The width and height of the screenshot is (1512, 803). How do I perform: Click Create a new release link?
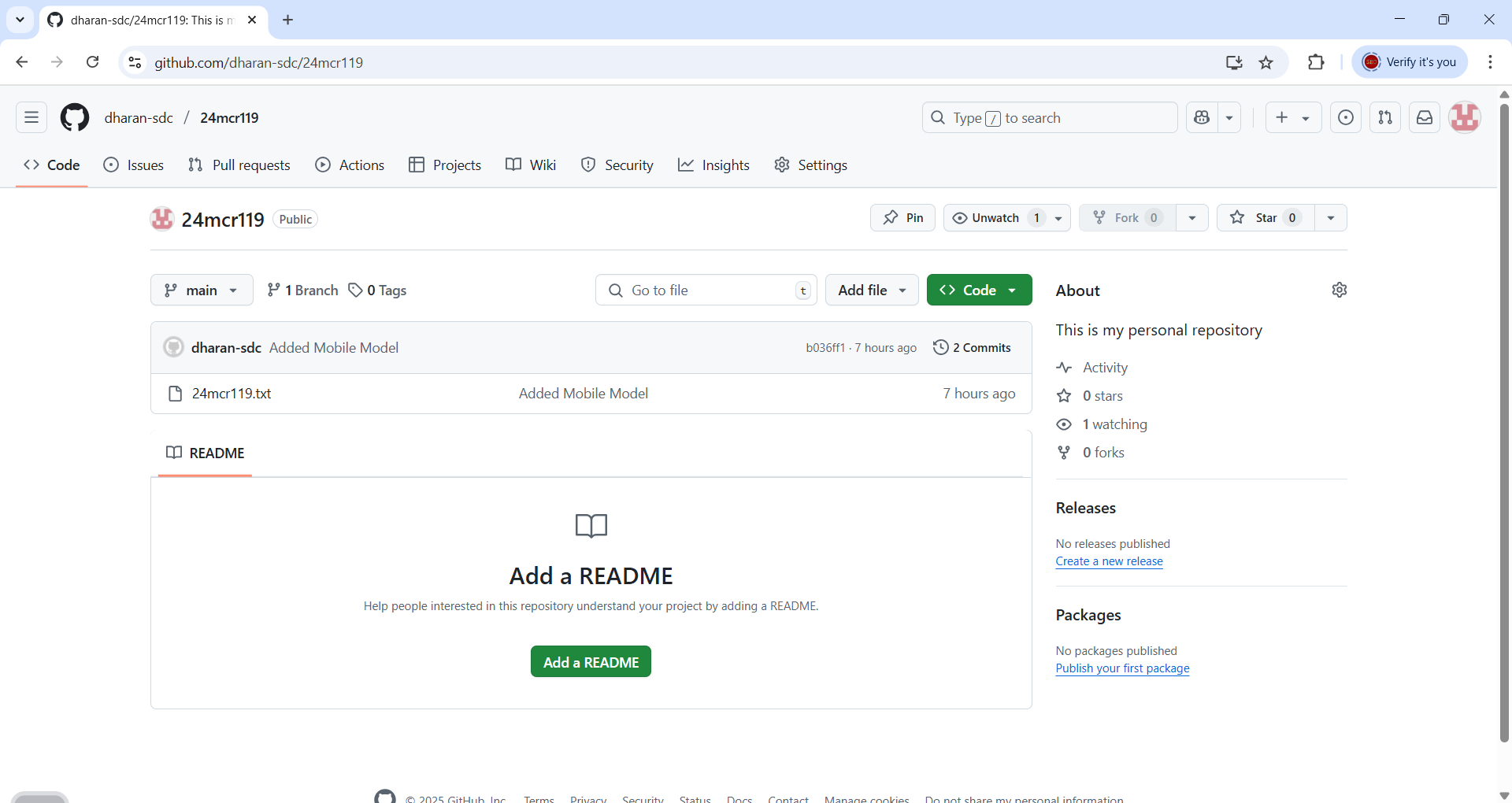click(x=1109, y=561)
